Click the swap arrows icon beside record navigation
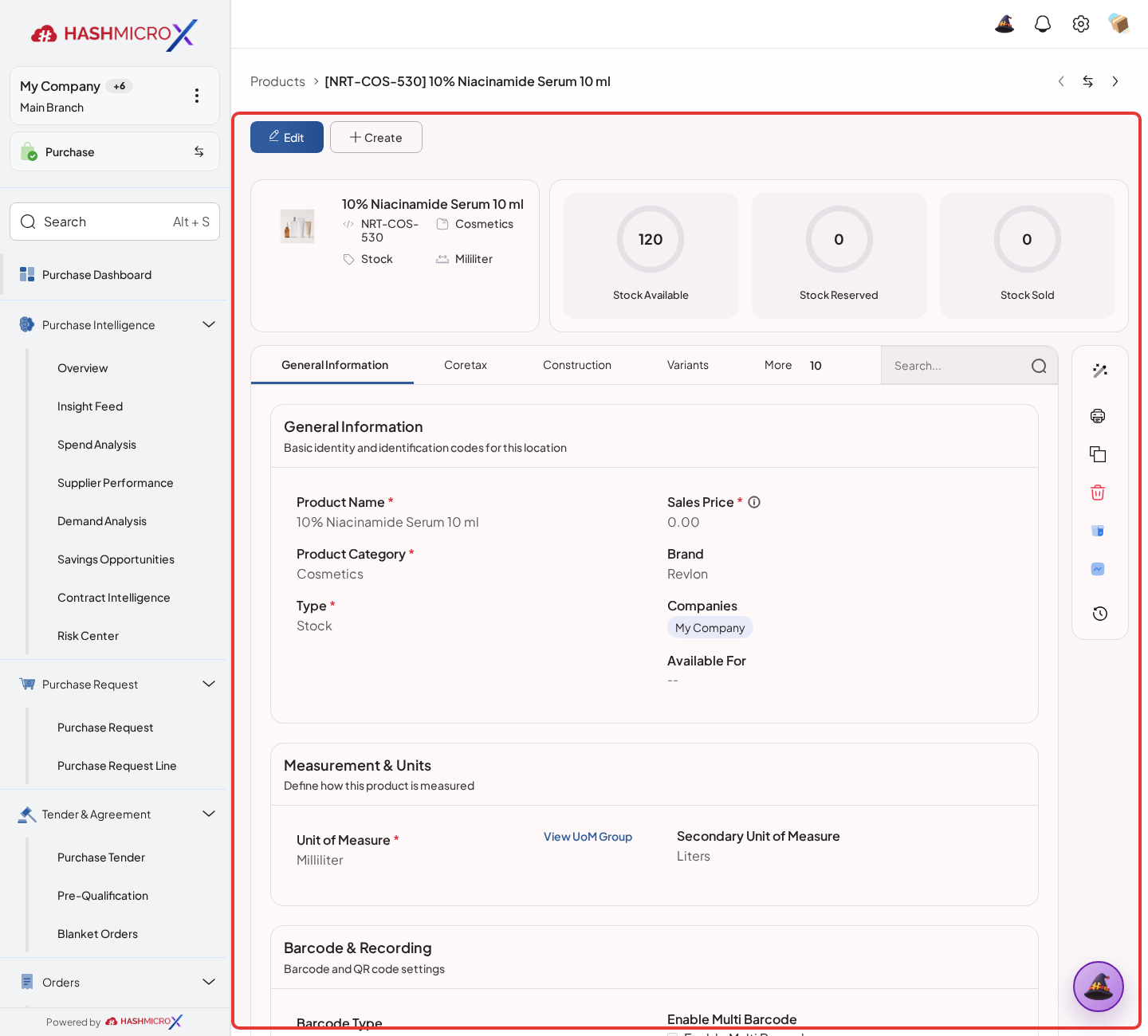The height and width of the screenshot is (1036, 1148). (1088, 81)
